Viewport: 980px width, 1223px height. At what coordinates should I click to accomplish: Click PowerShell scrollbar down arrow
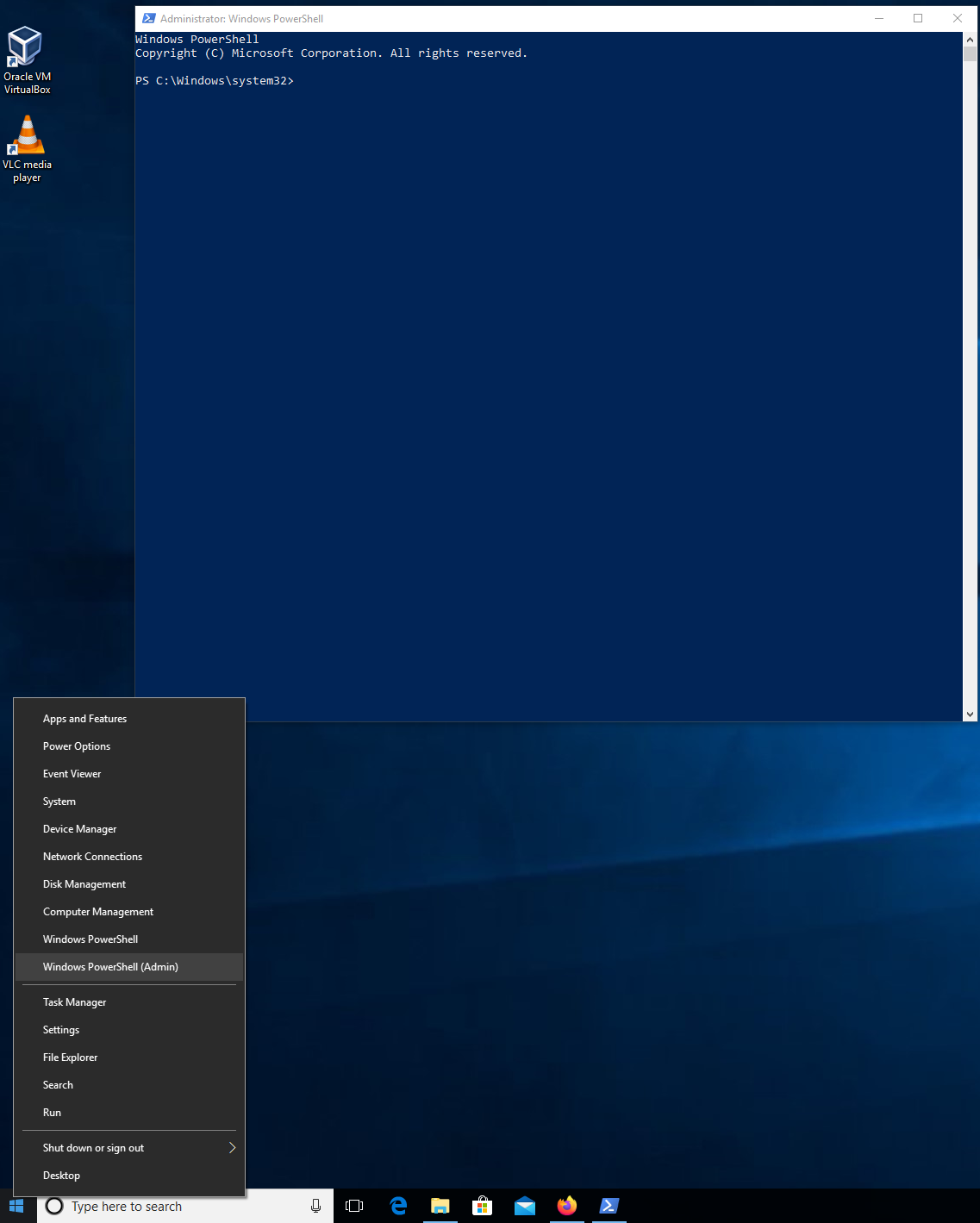click(x=971, y=714)
